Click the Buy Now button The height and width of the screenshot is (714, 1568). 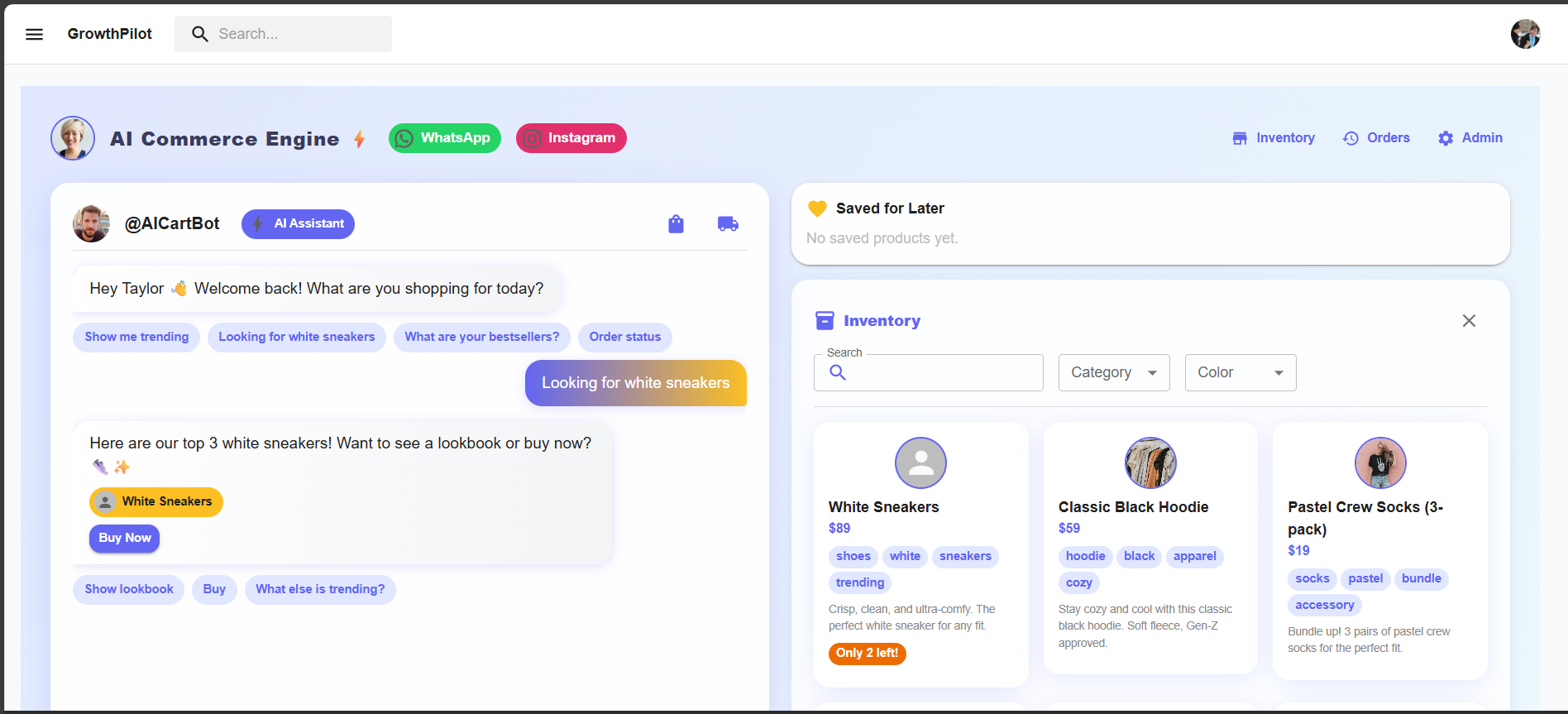coord(125,539)
